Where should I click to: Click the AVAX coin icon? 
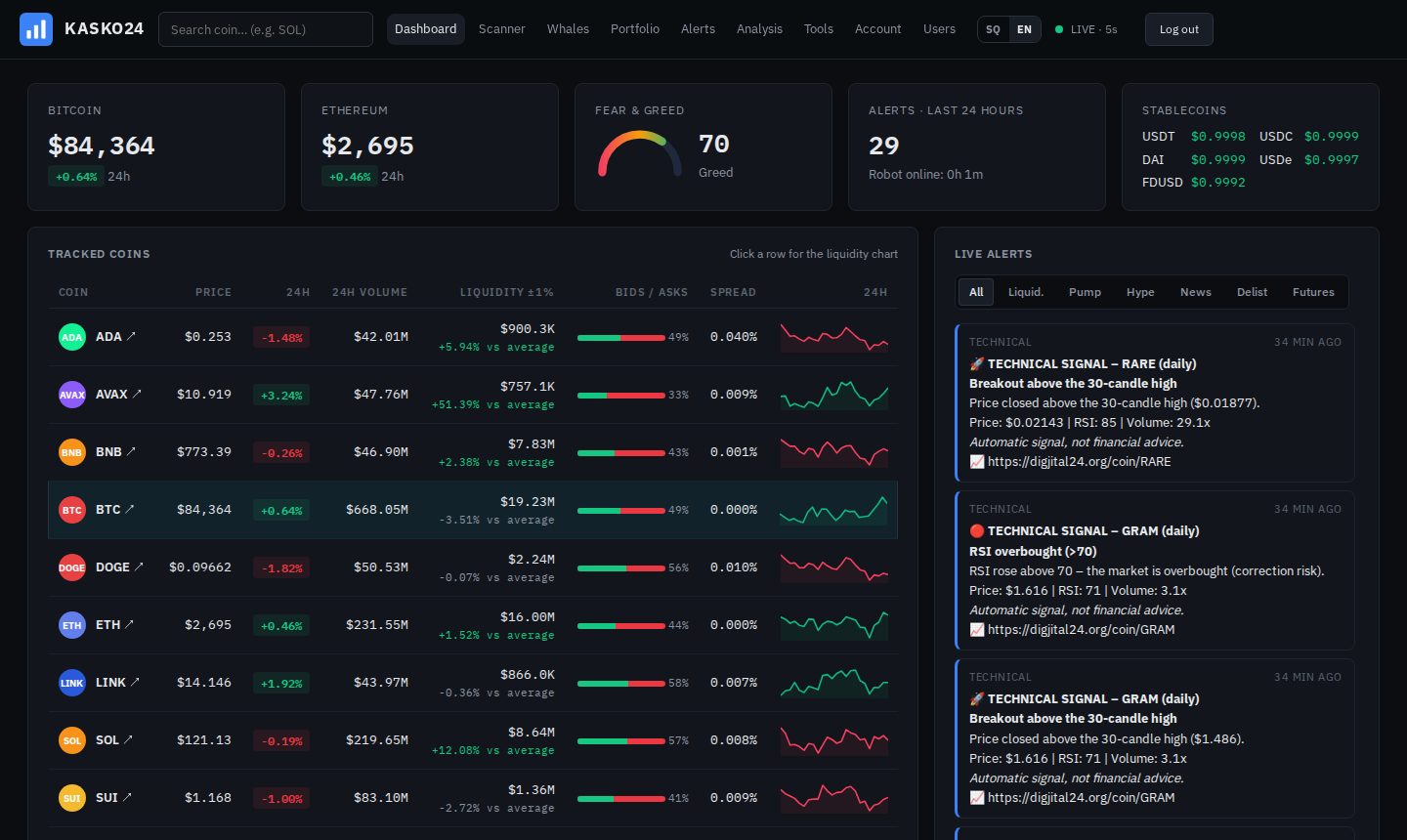(x=72, y=395)
